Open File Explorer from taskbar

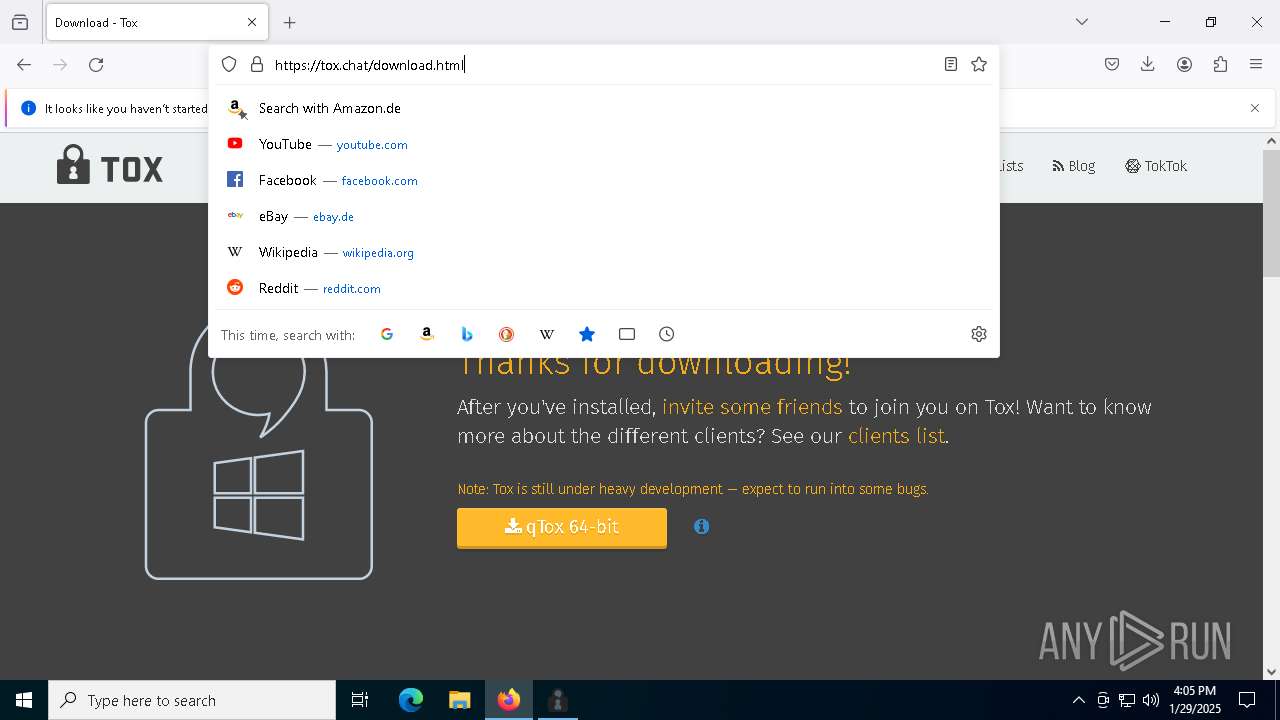459,700
